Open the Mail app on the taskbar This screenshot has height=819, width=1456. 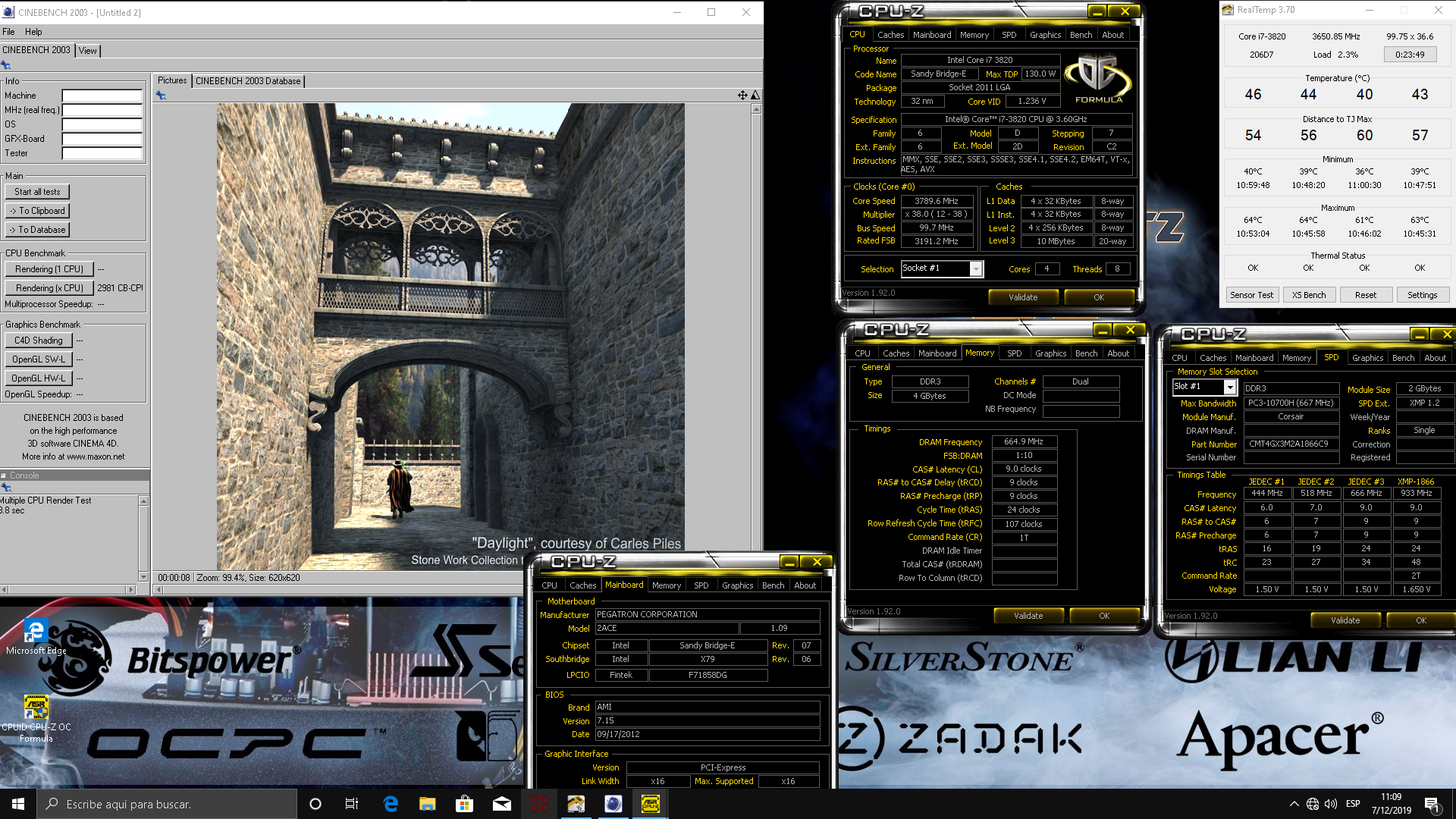[x=501, y=804]
